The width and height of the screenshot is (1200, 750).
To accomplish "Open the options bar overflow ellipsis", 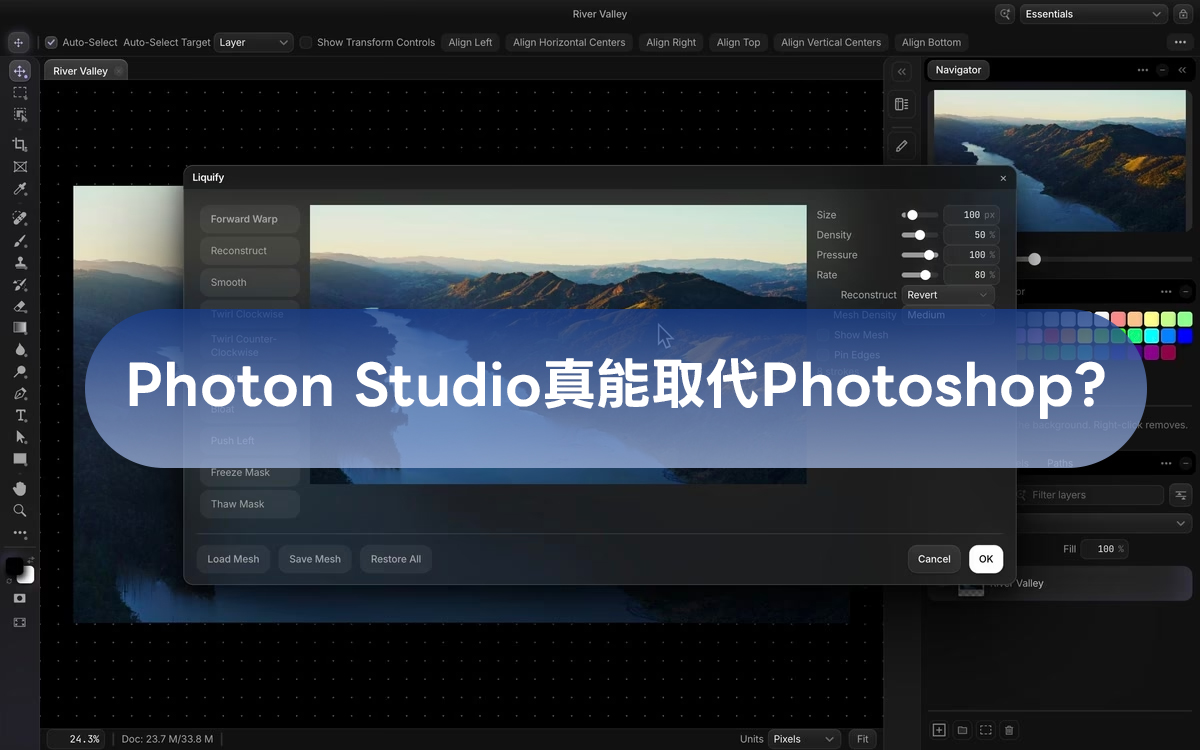I will click(1180, 42).
